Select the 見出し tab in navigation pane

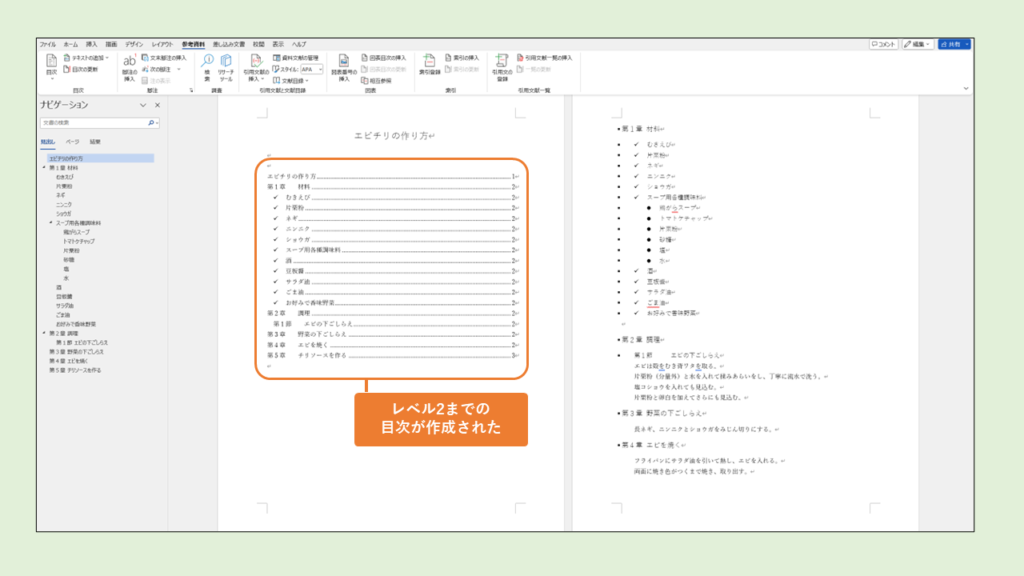pyautogui.click(x=48, y=142)
